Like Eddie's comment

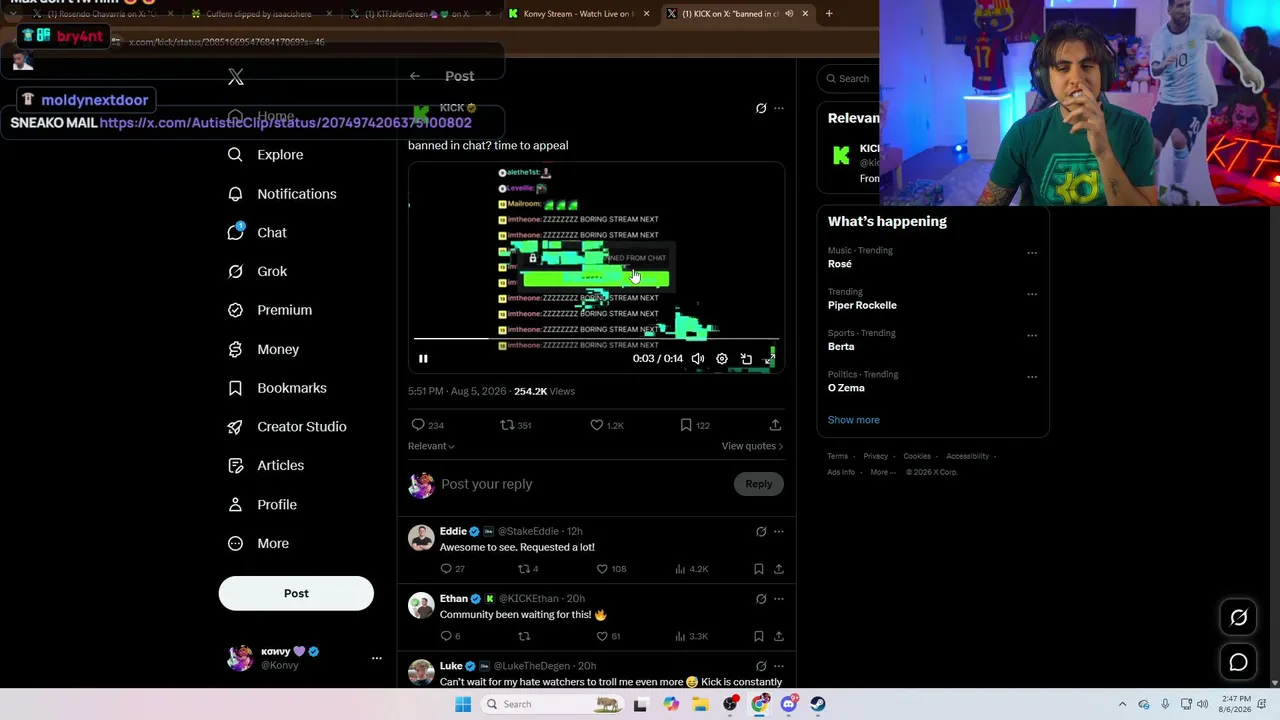611,569
